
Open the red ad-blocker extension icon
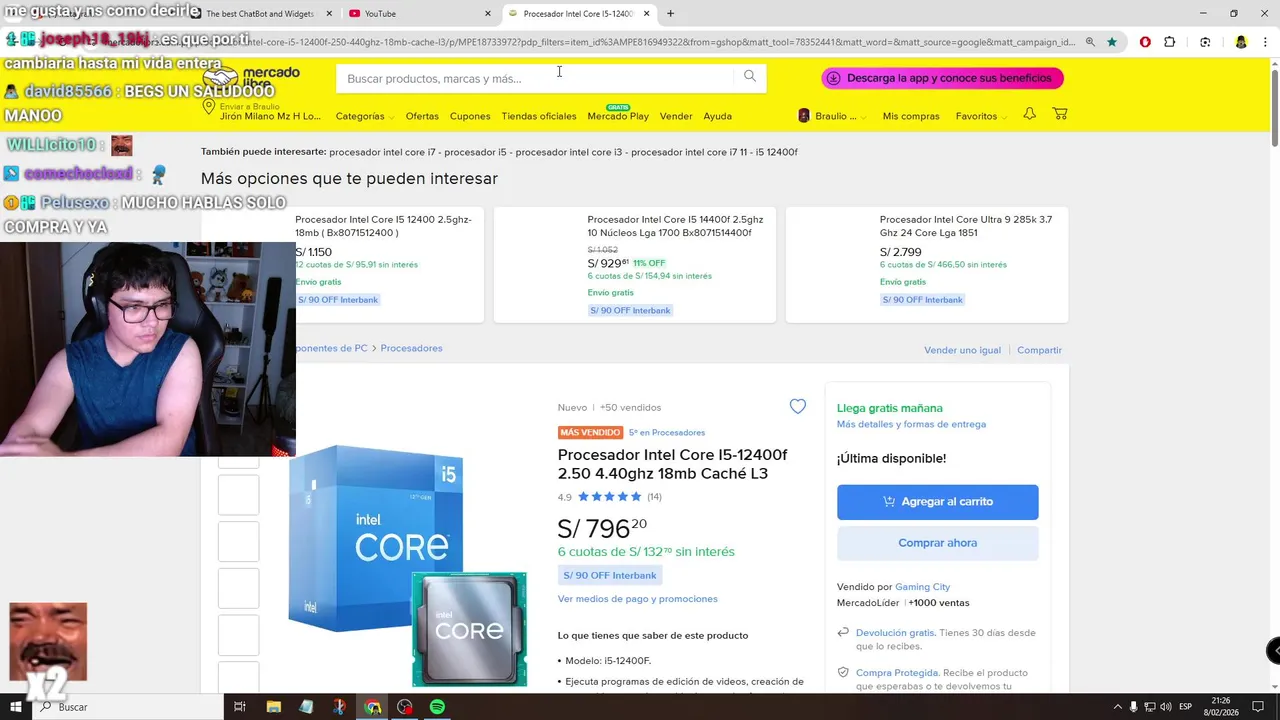[x=1145, y=42]
